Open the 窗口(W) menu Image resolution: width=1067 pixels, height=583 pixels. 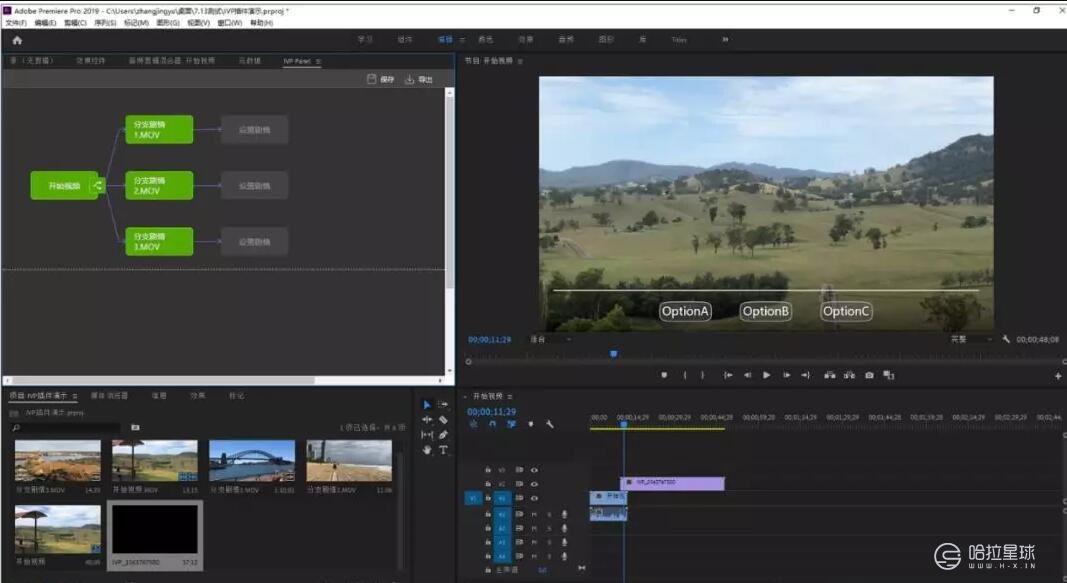[230, 23]
